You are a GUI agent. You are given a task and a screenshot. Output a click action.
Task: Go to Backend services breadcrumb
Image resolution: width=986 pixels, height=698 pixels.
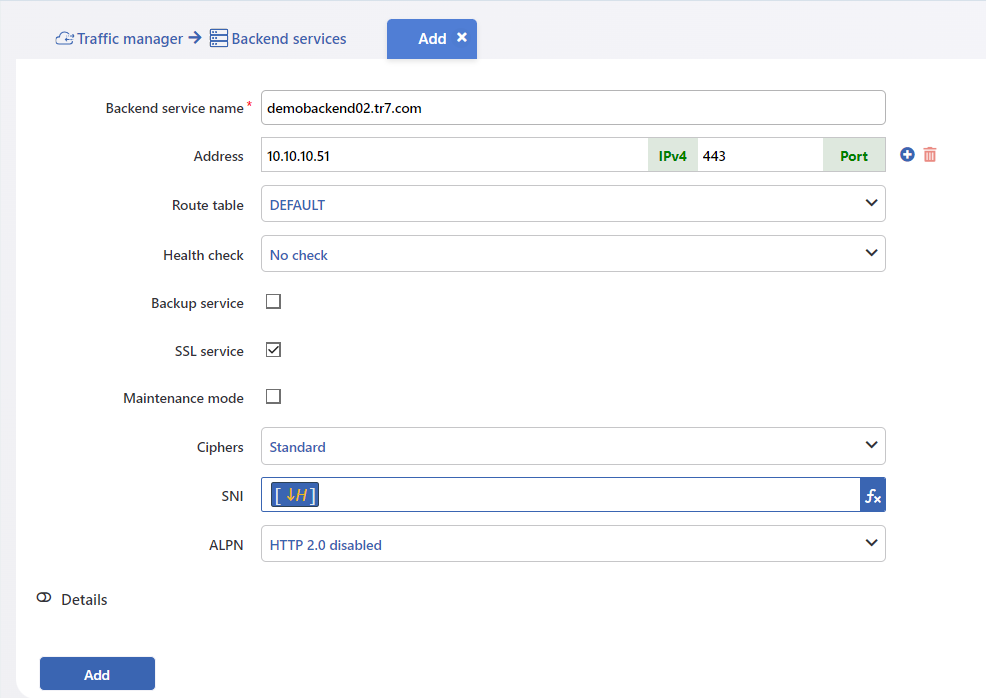point(289,38)
